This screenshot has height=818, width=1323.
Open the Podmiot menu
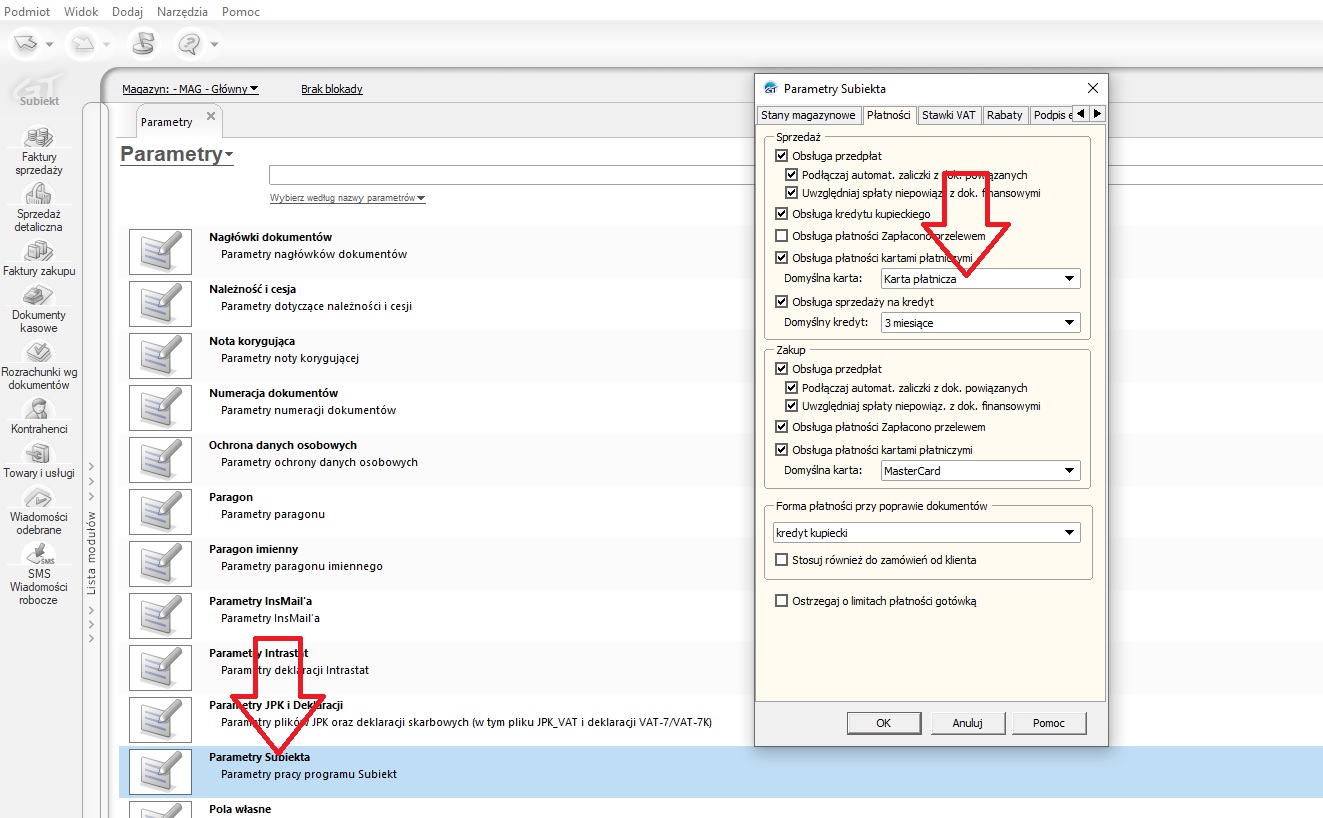(x=28, y=12)
